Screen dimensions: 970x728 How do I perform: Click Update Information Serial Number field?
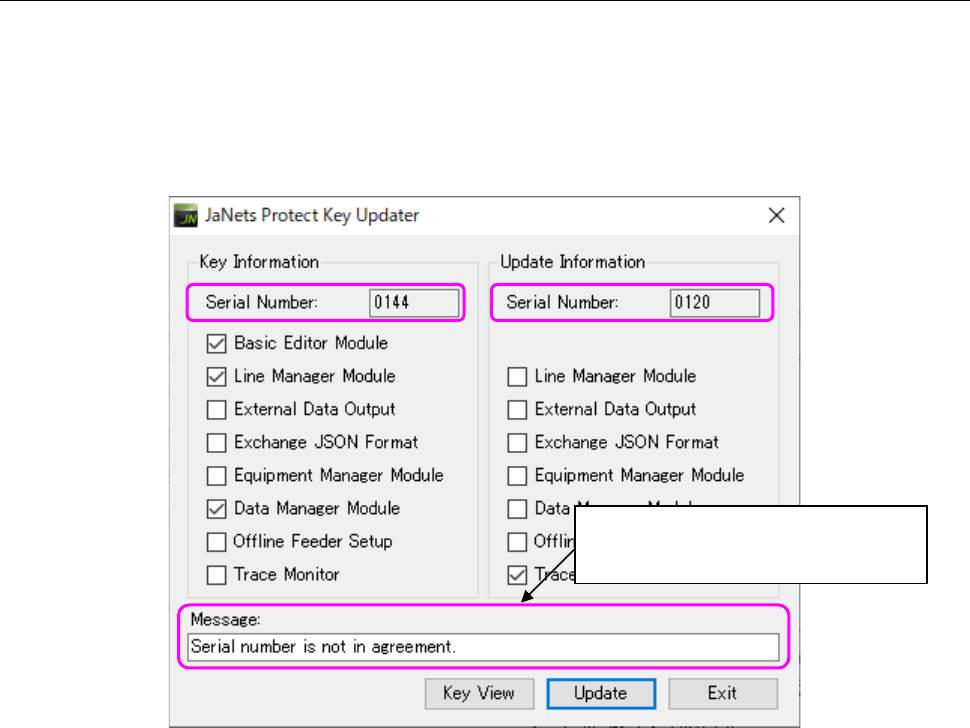[714, 302]
